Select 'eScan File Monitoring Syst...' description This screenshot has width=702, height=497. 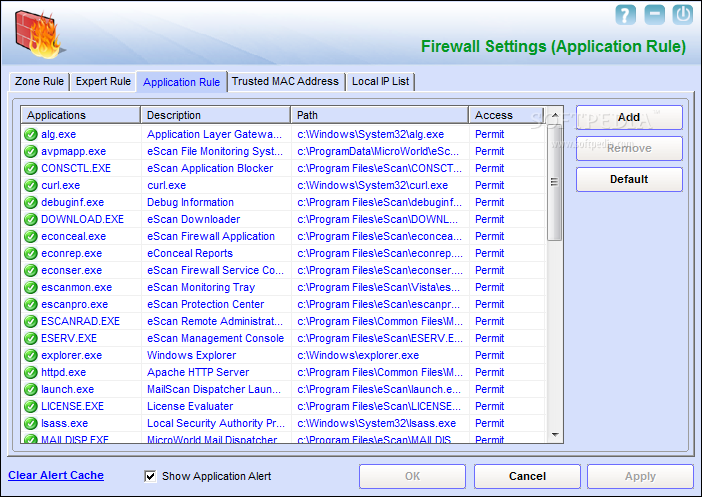click(215, 151)
